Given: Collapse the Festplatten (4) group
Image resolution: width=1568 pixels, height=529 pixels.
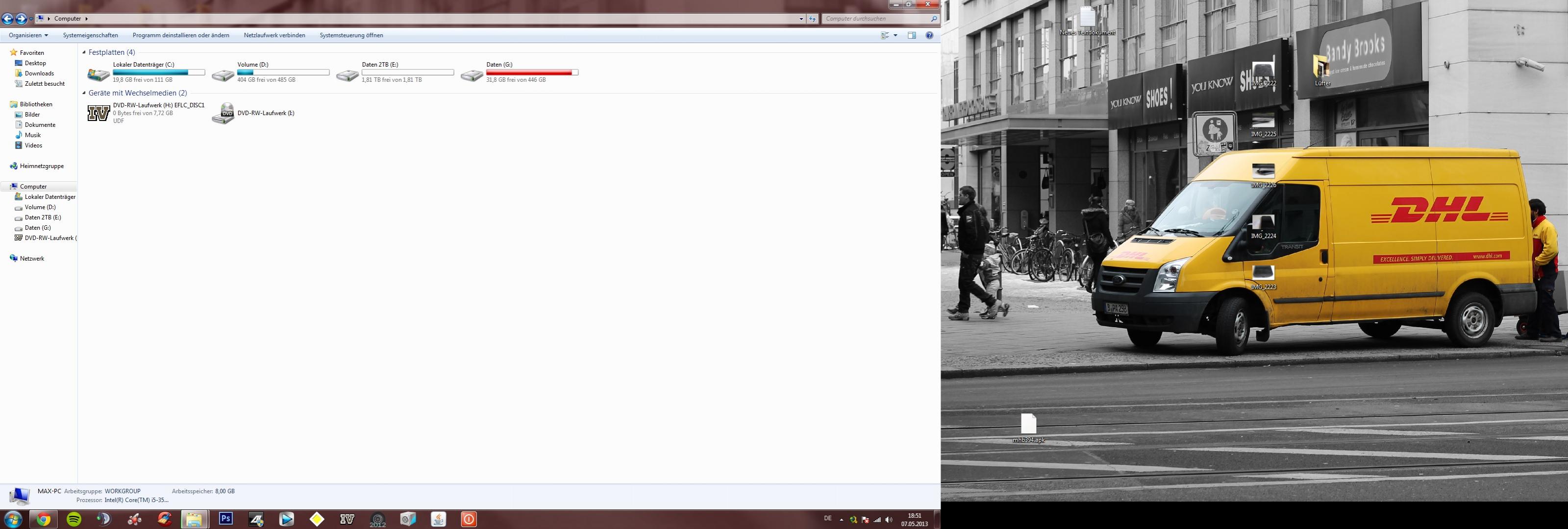Looking at the screenshot, I should 84,52.
